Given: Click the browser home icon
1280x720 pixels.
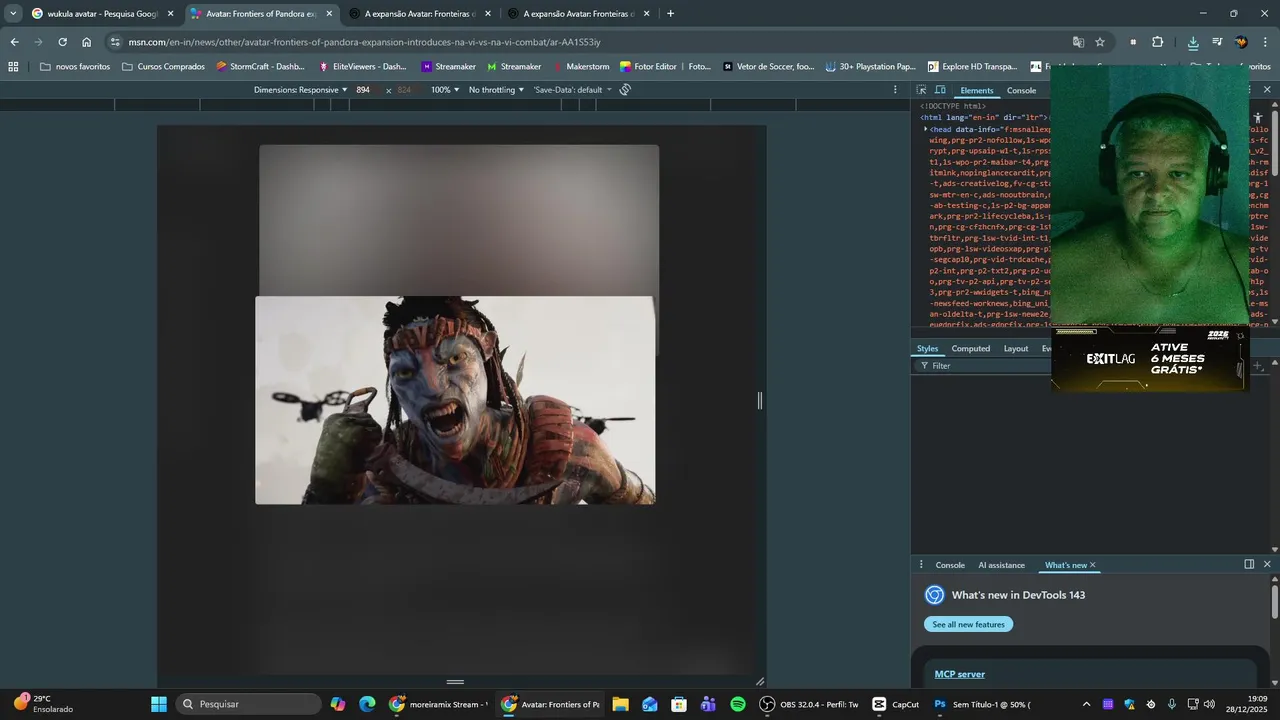Looking at the screenshot, I should [86, 42].
